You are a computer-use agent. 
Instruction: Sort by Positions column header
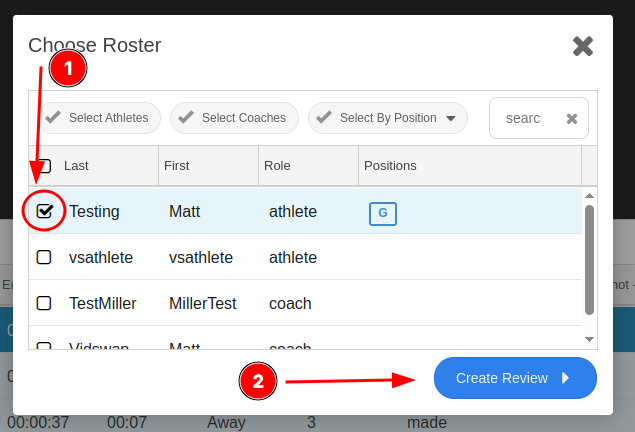tap(390, 166)
